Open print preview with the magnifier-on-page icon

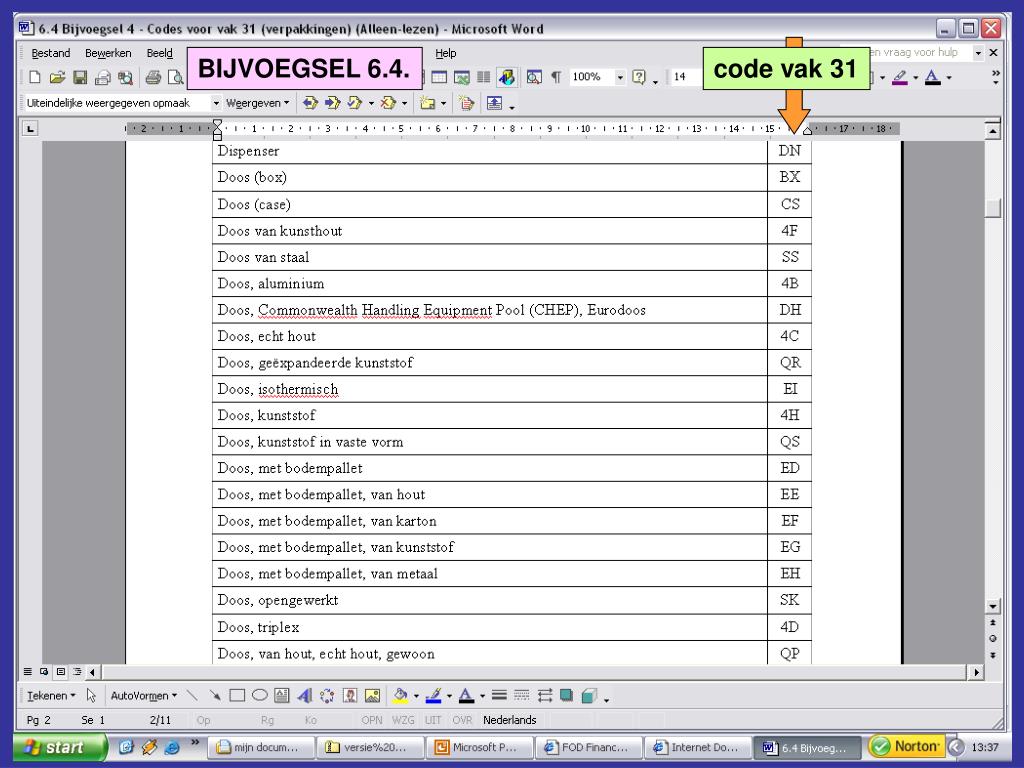[x=175, y=78]
